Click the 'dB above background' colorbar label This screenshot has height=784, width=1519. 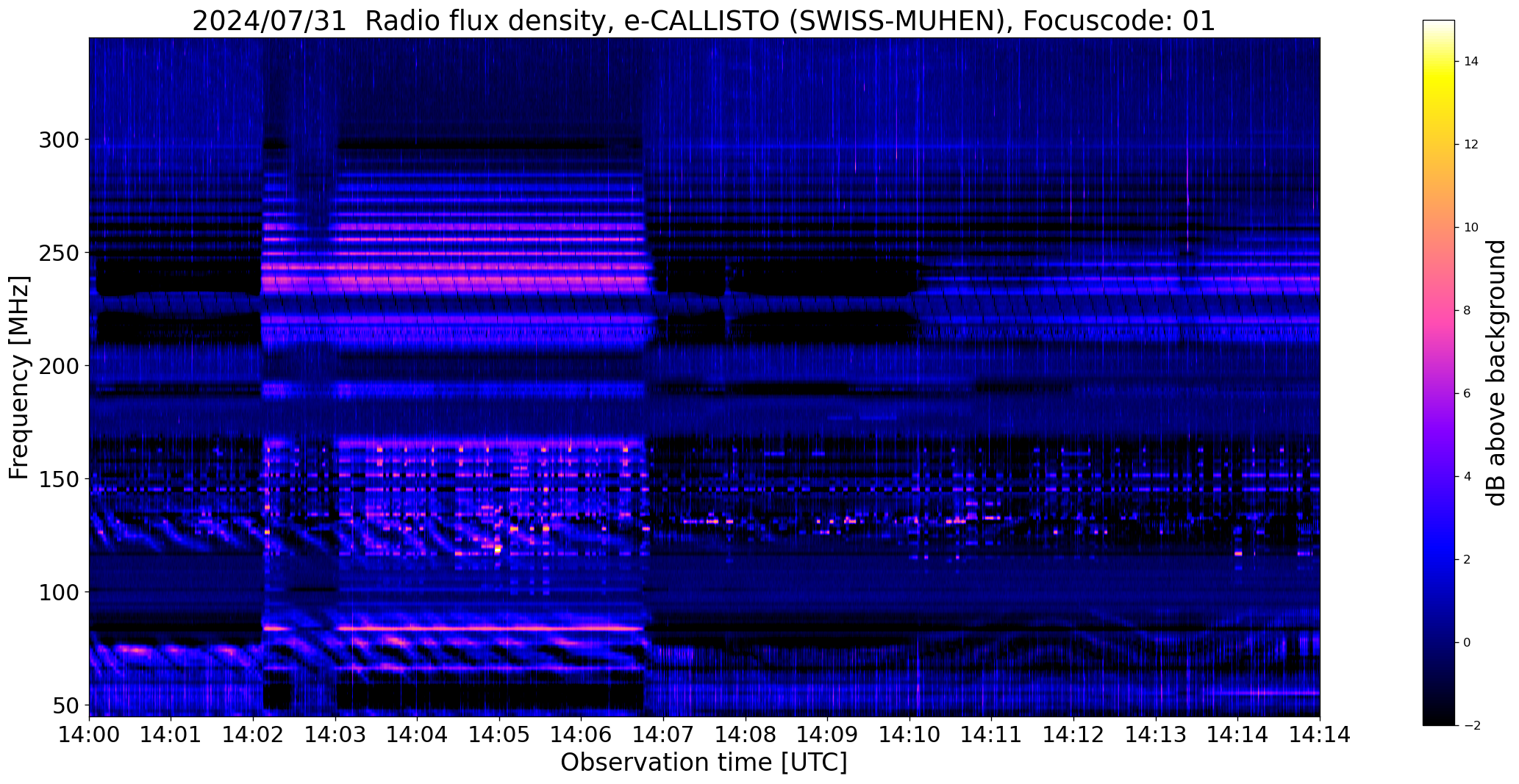1496,373
